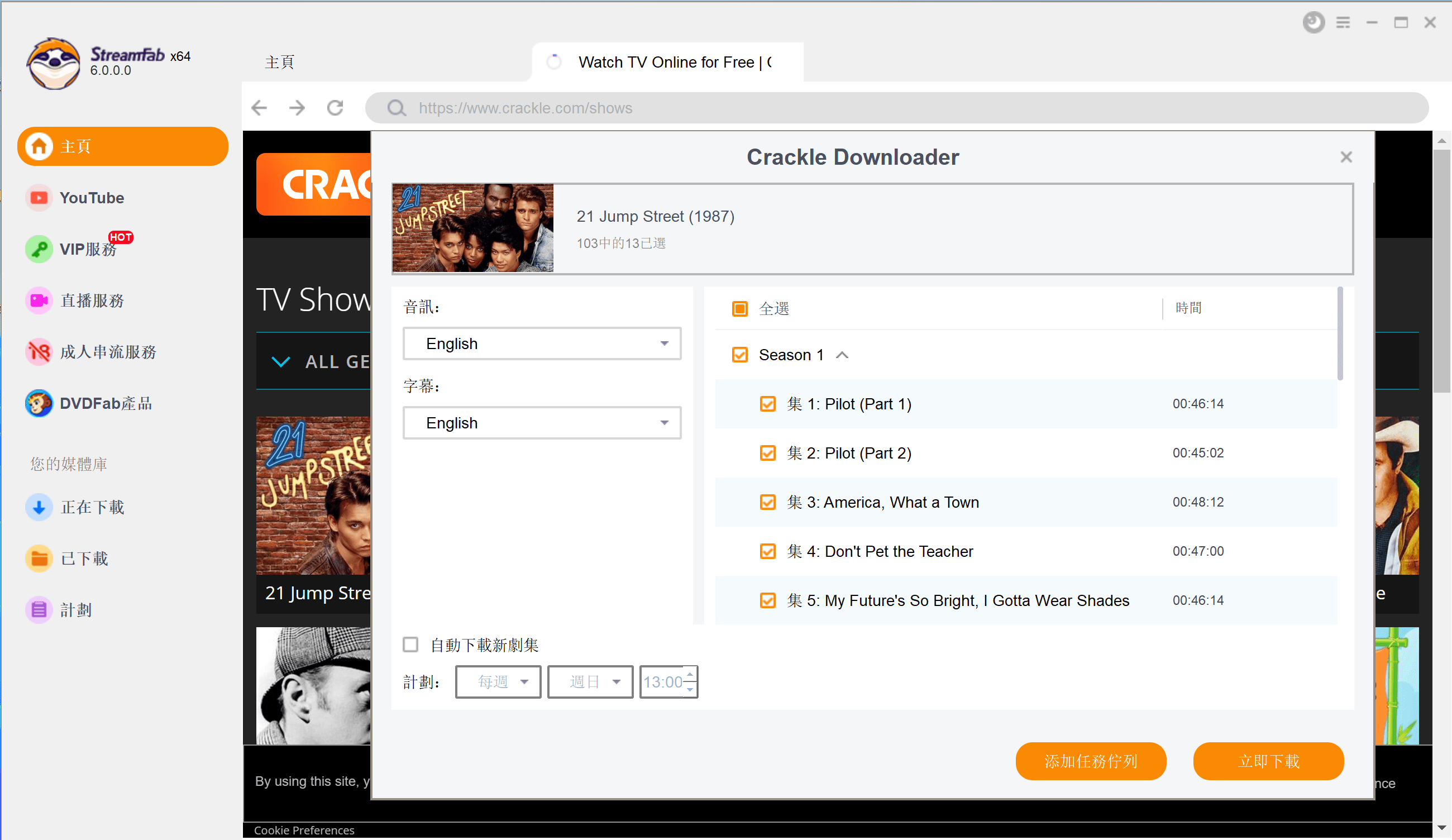Click the Crackle orange logo
Viewport: 1452px width, 840px height.
(314, 184)
